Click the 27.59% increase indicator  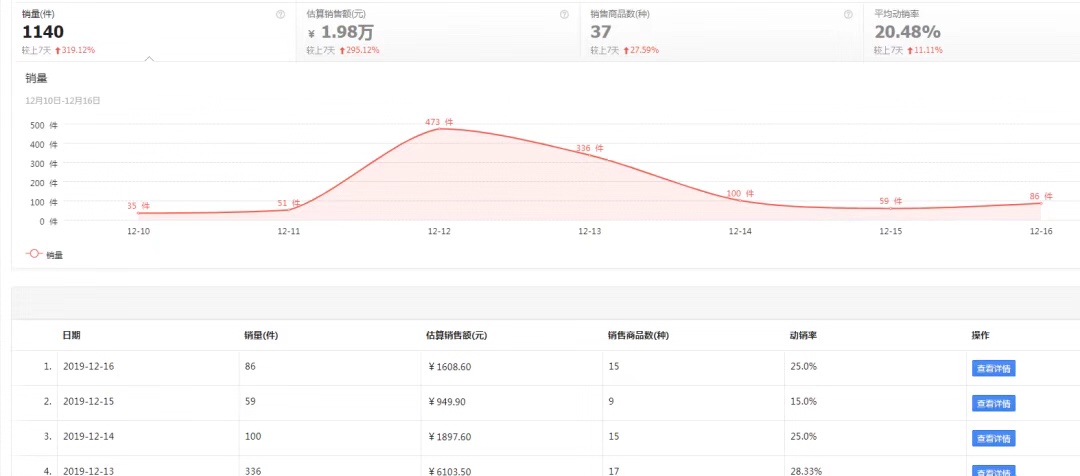[x=641, y=50]
